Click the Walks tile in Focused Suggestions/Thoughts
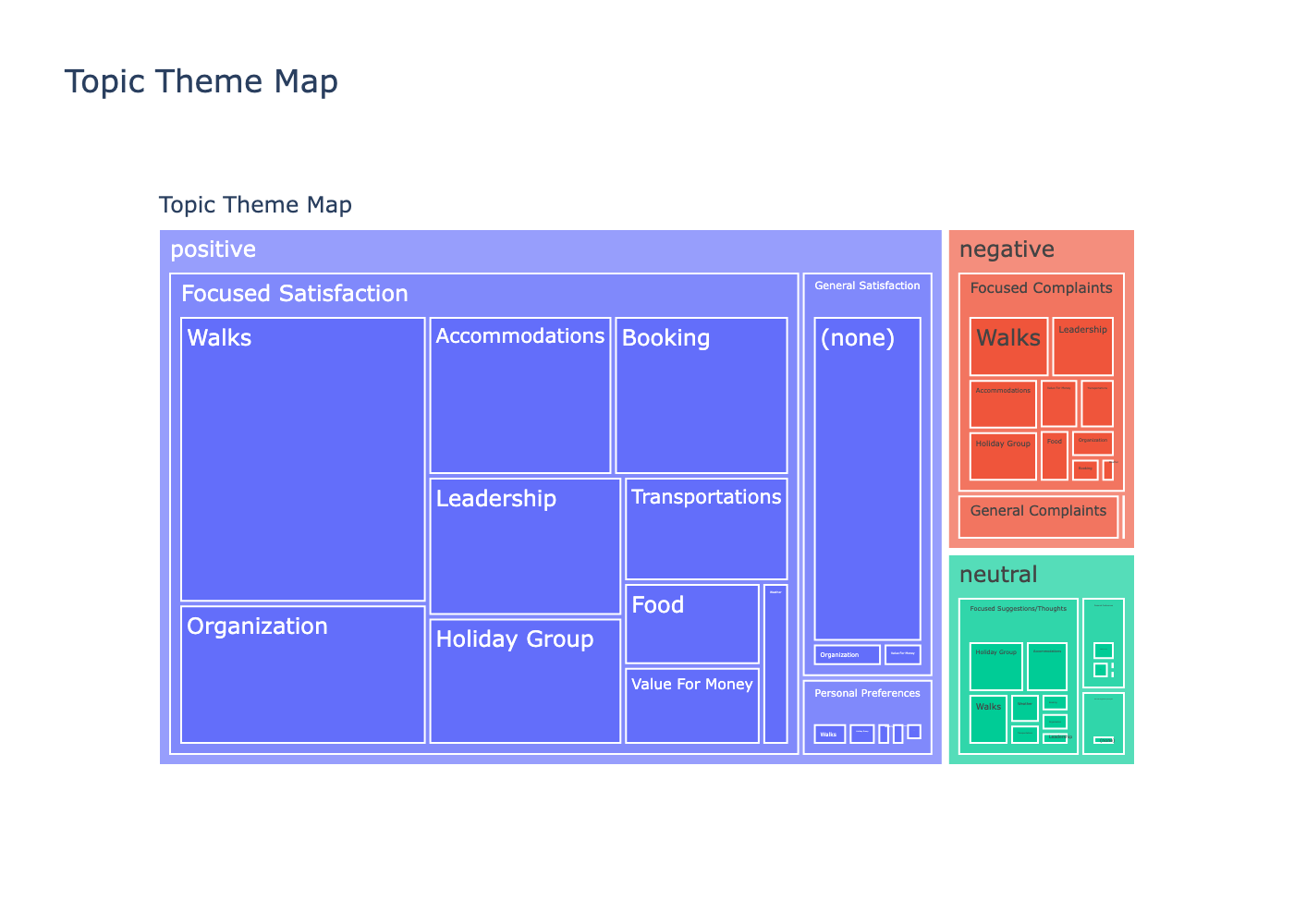1294x924 pixels. coord(988,719)
